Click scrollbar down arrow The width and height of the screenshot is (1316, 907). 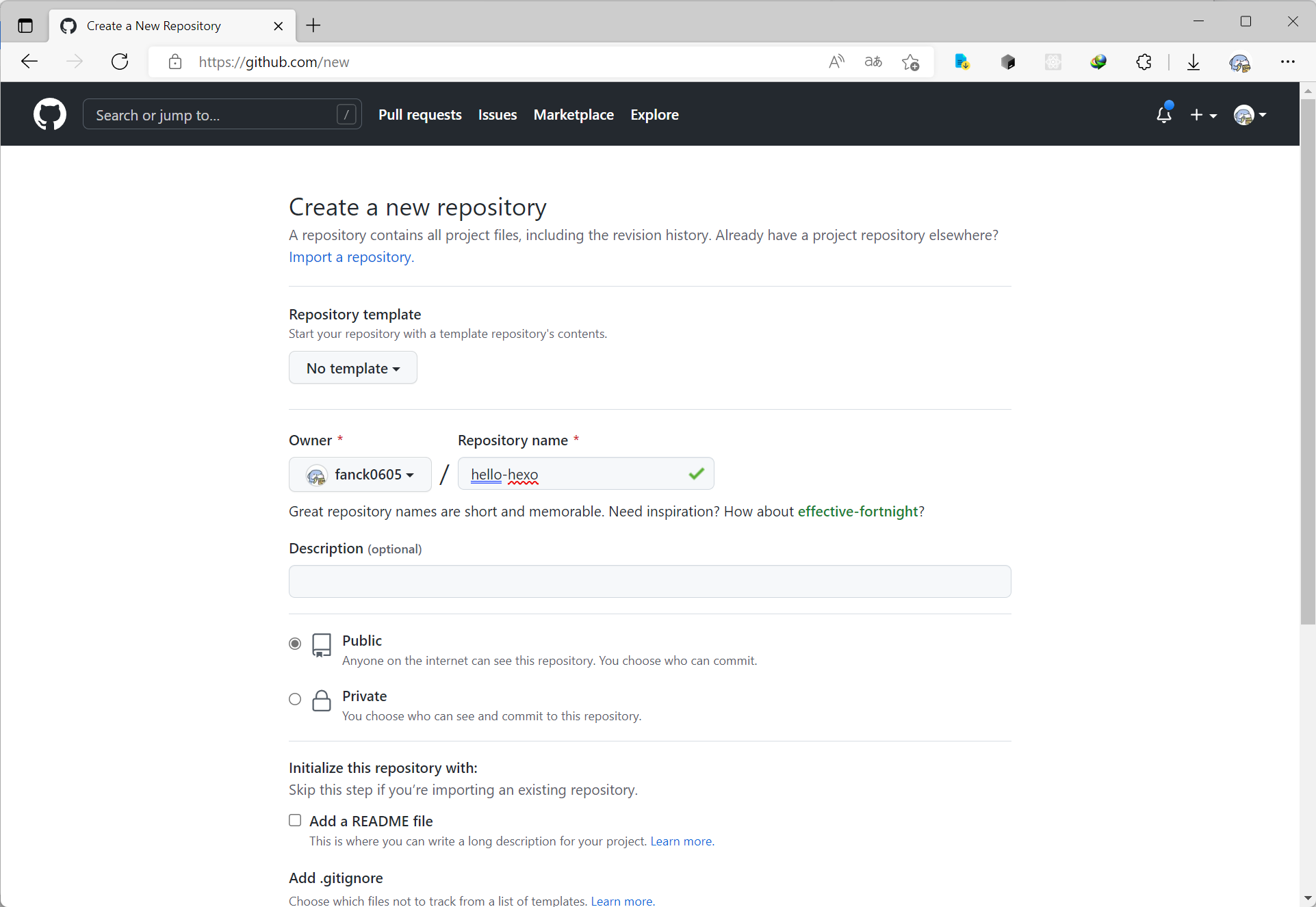[1308, 897]
